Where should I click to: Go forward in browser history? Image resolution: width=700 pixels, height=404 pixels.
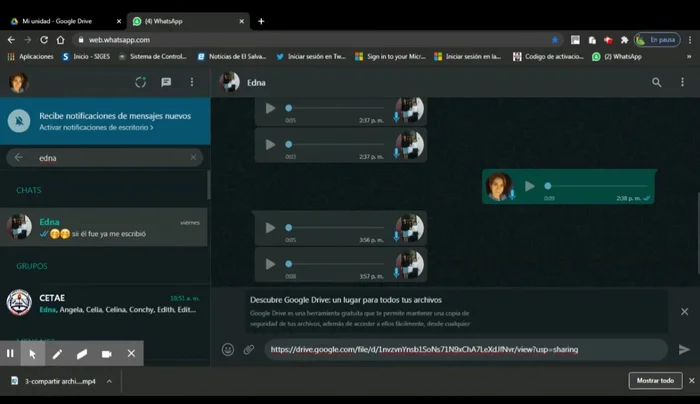(28, 40)
